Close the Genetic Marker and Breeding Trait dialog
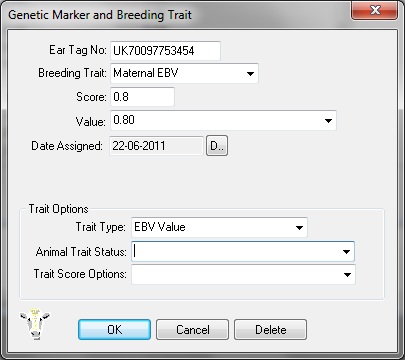This screenshot has width=405, height=360. tap(375, 10)
